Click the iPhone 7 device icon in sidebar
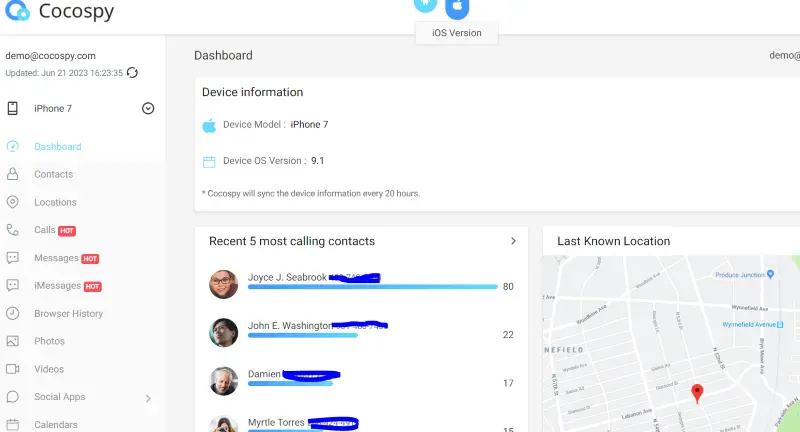800x432 pixels. tap(13, 108)
